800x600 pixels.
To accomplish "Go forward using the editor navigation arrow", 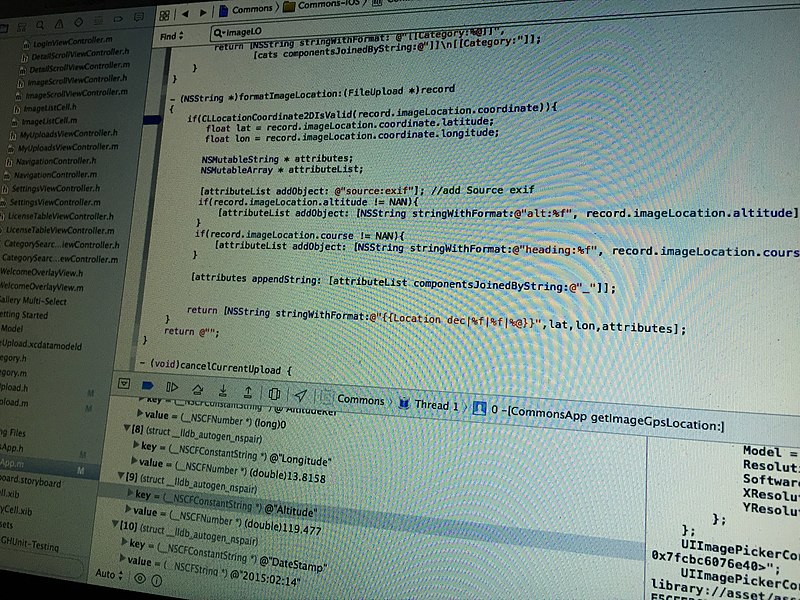I will pyautogui.click(x=204, y=13).
